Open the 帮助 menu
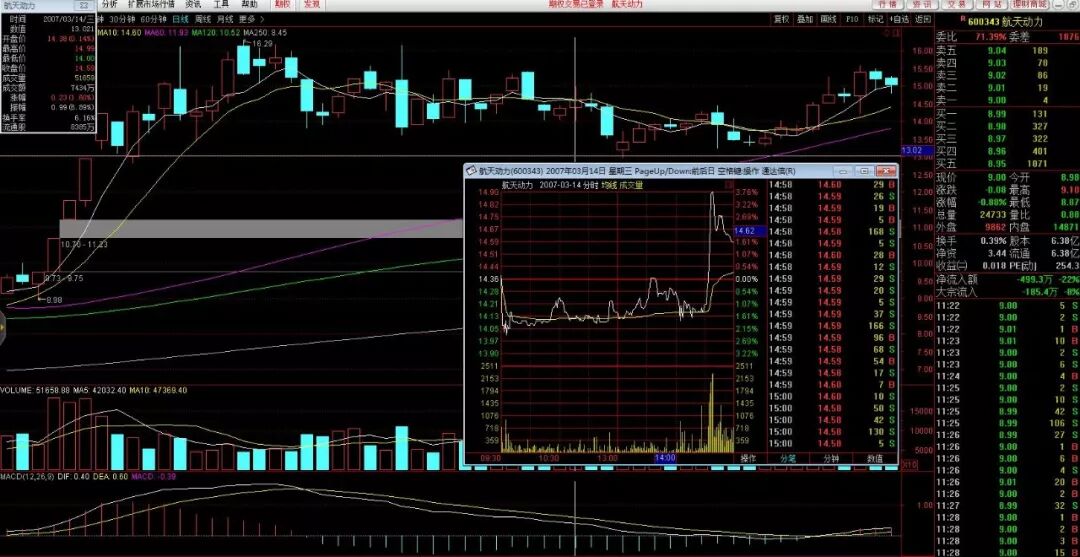The image size is (1080, 557). click(249, 4)
